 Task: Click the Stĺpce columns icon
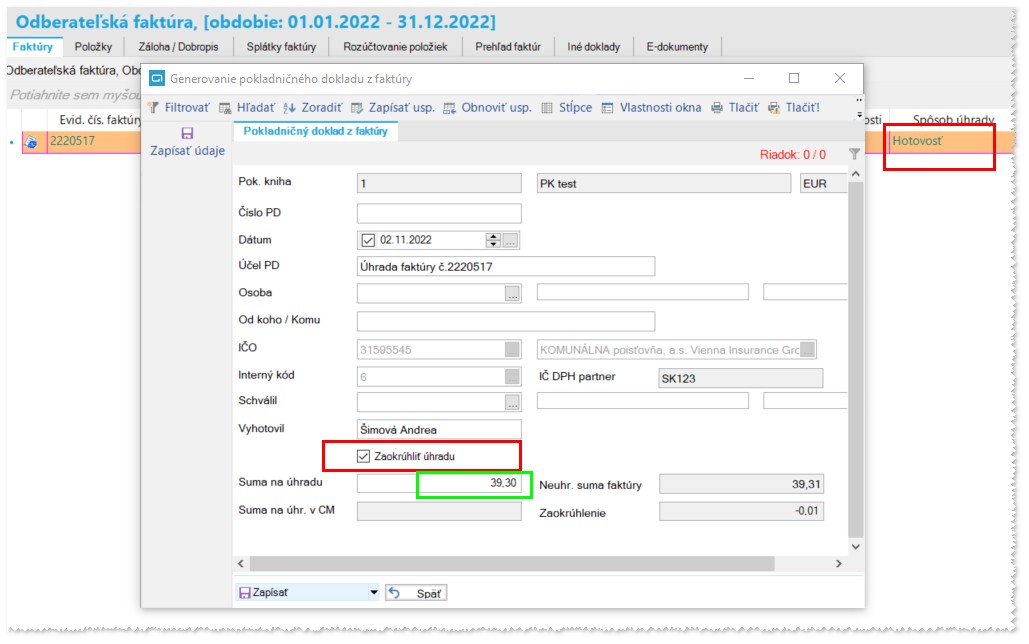[x=547, y=108]
